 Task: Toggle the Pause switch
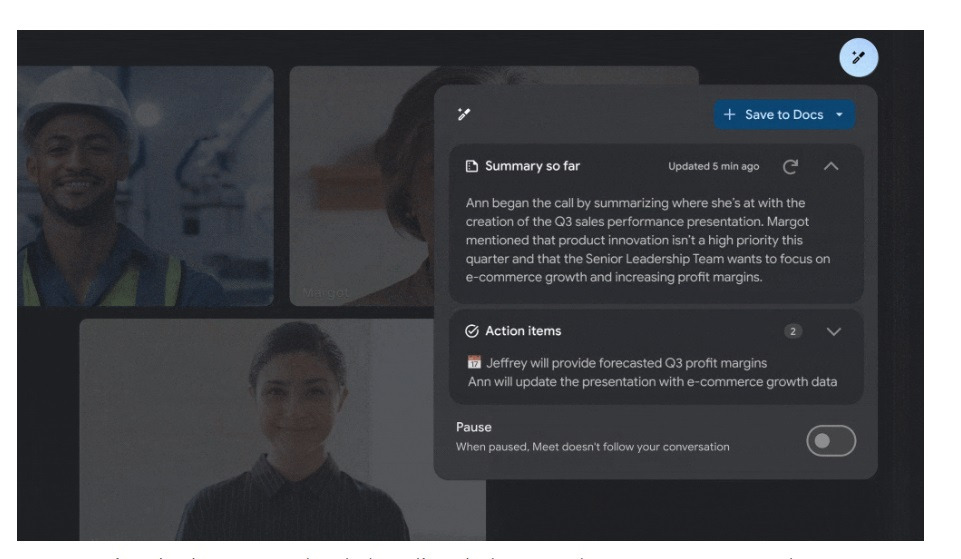pos(831,441)
